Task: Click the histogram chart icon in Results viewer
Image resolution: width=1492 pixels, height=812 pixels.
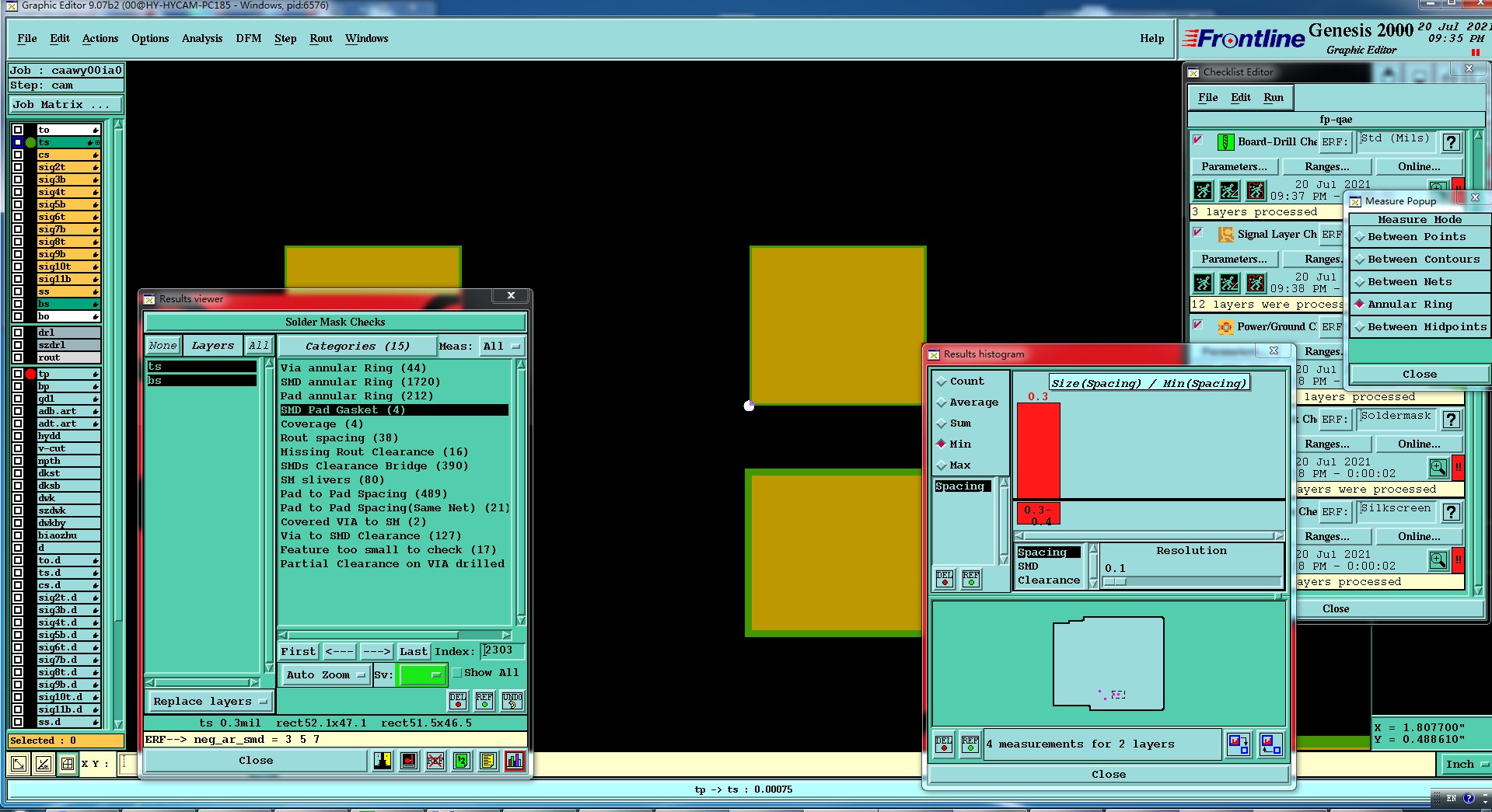Action: coord(515,761)
